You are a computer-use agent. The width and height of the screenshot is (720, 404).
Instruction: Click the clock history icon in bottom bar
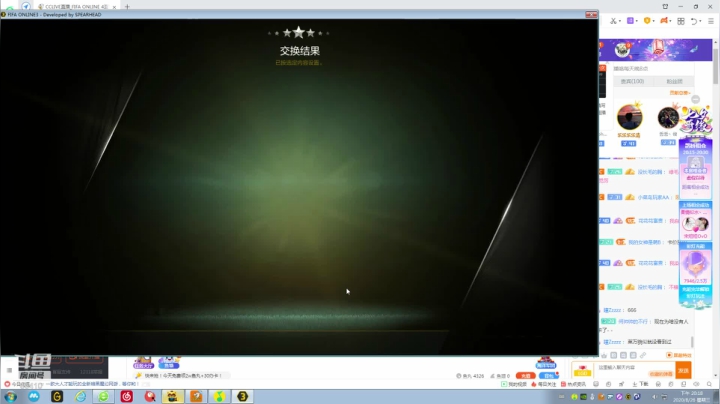[608, 384]
